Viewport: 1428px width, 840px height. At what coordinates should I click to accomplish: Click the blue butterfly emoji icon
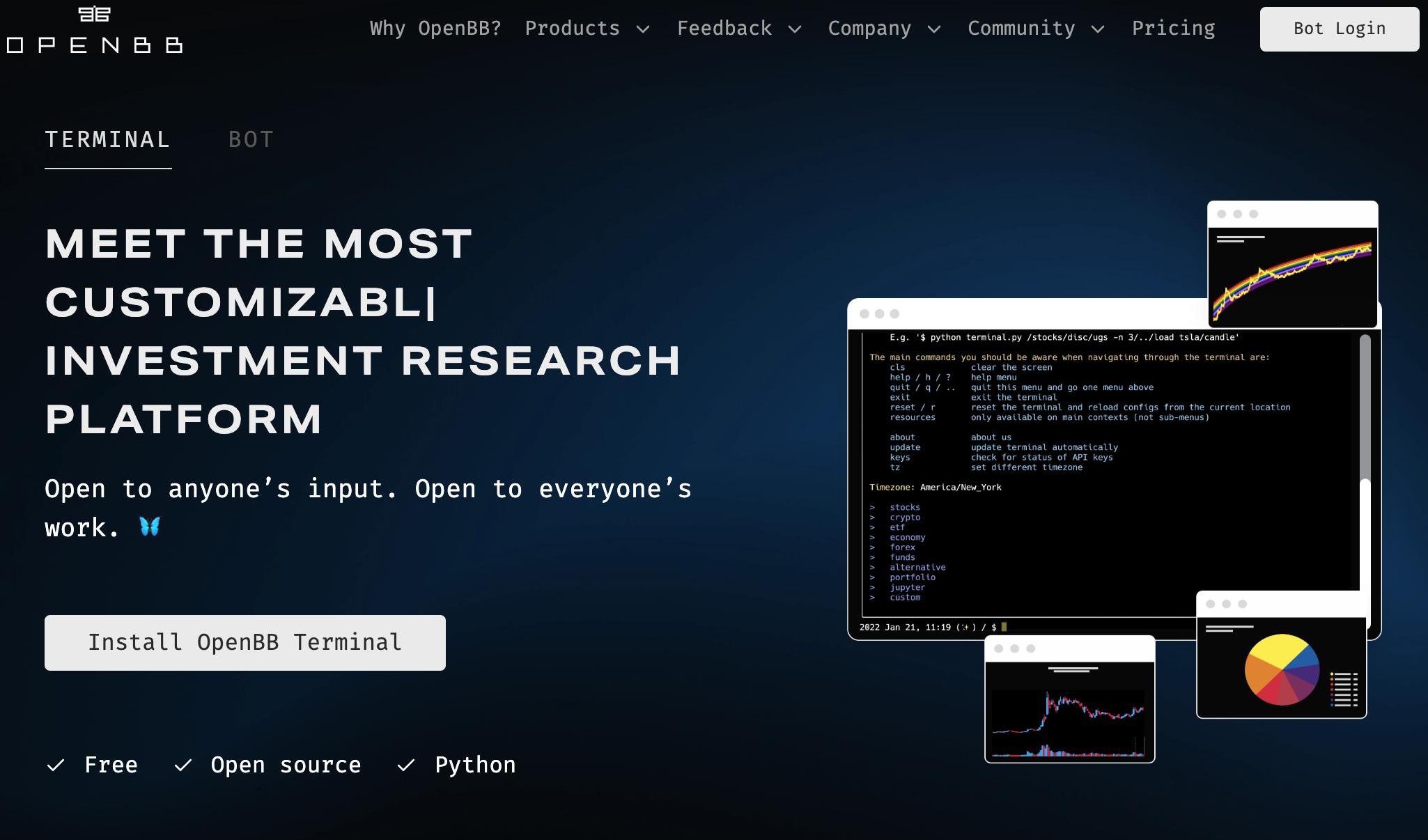[x=150, y=527]
